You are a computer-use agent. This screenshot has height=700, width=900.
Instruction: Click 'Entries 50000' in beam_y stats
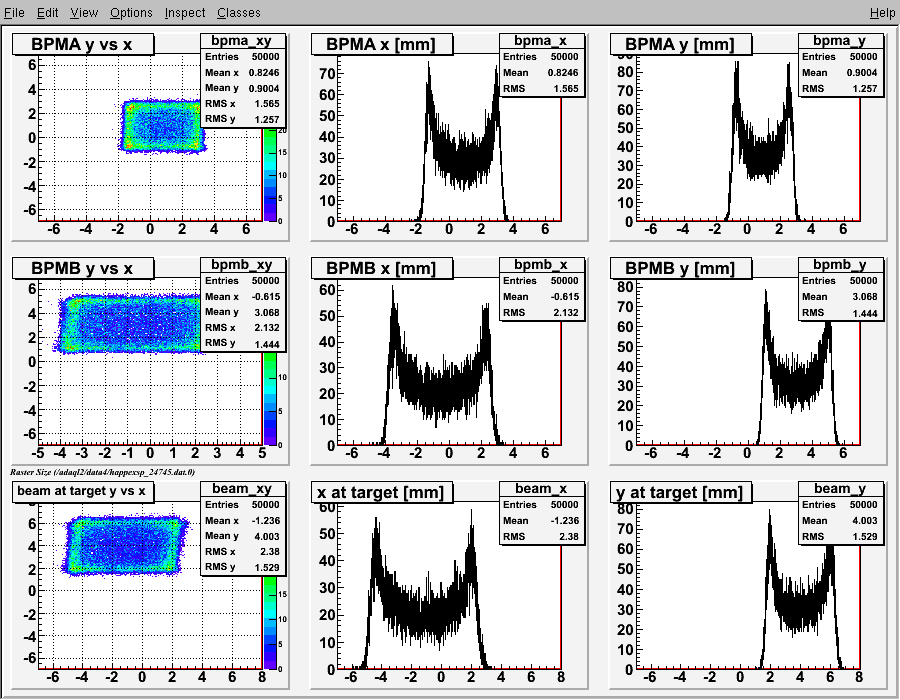click(840, 504)
